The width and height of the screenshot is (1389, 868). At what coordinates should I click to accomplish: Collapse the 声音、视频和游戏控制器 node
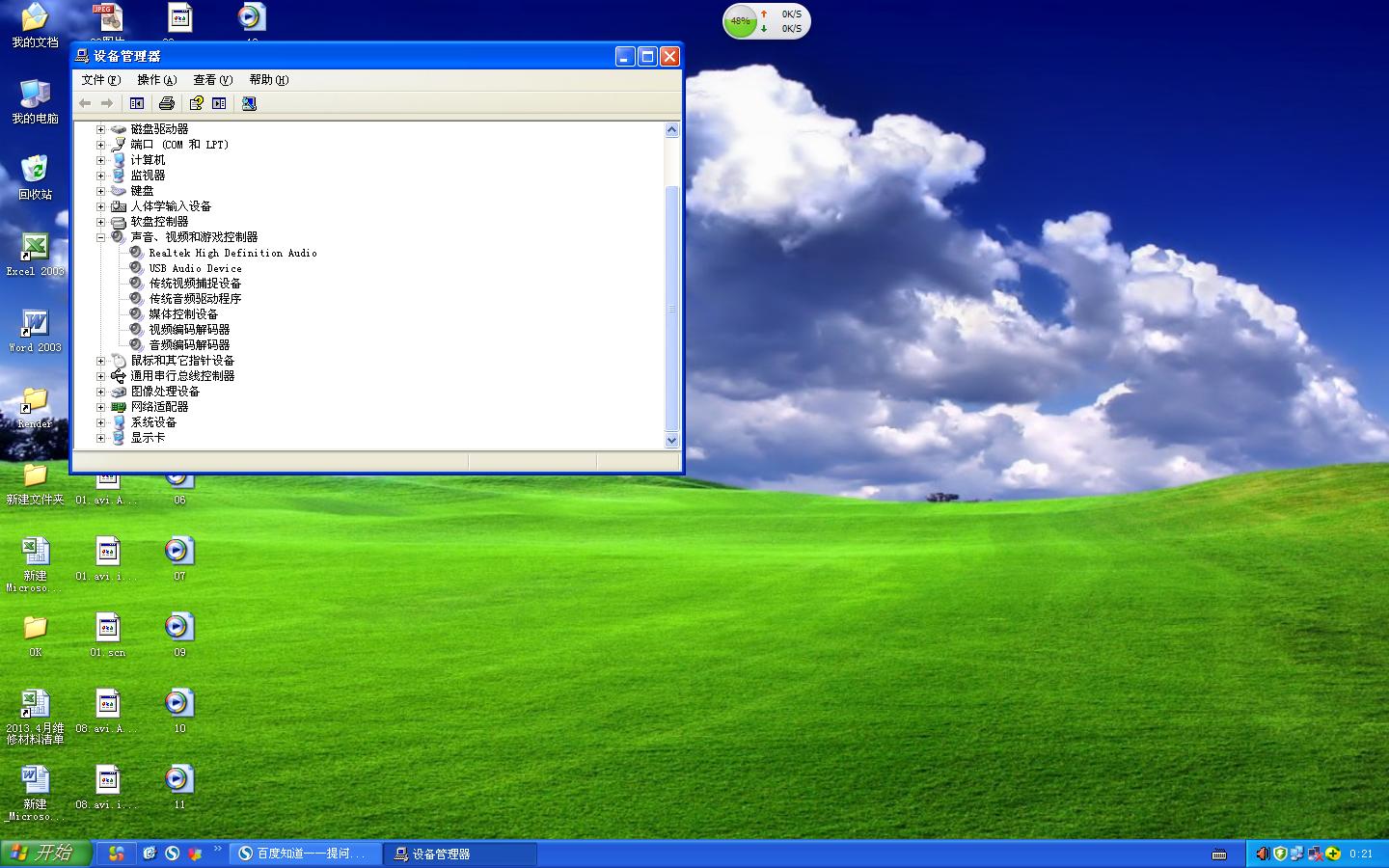point(101,236)
